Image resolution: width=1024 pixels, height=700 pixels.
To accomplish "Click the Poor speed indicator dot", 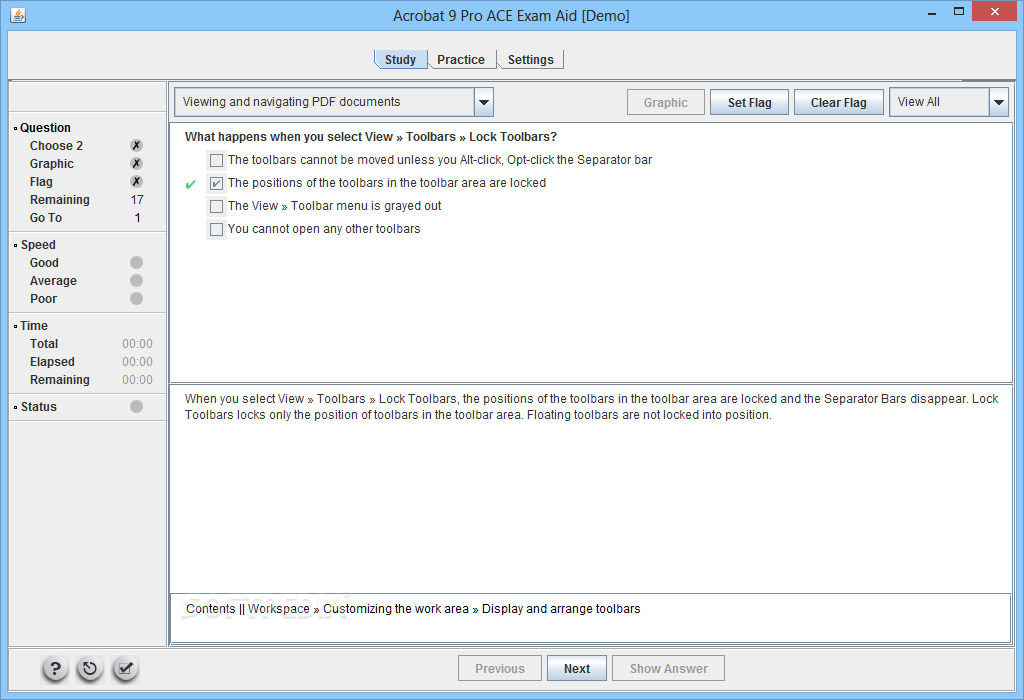I will click(136, 298).
